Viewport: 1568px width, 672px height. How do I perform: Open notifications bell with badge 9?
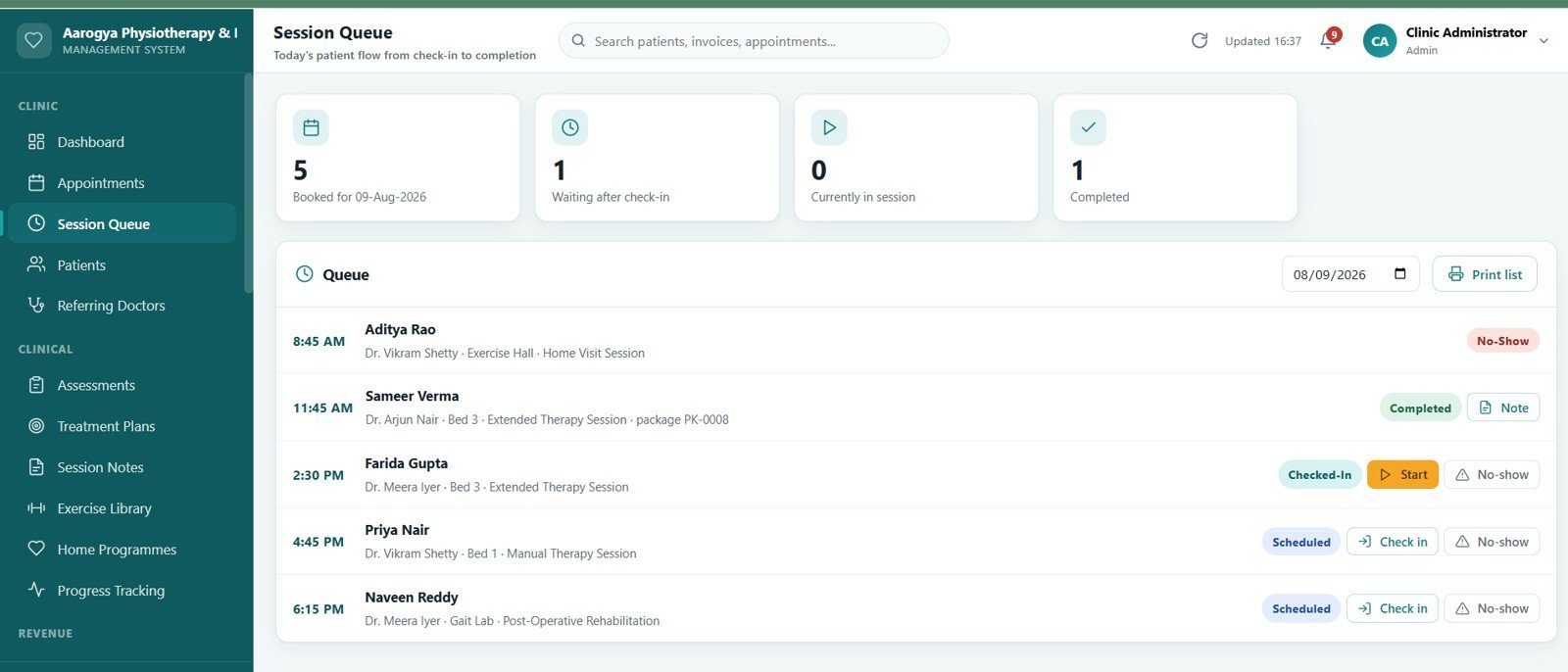pos(1328,40)
